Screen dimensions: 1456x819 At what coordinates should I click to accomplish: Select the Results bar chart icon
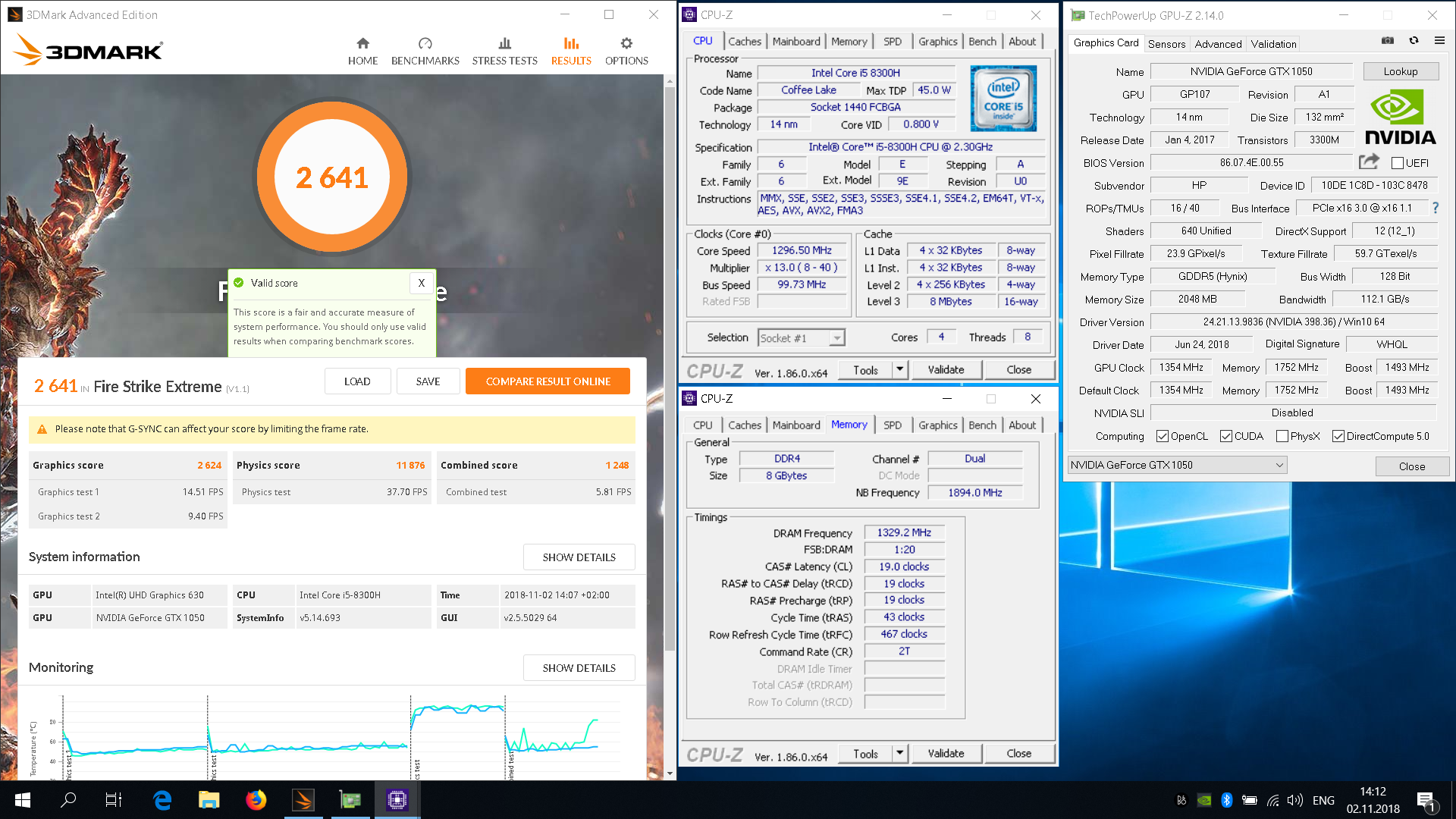tap(571, 43)
